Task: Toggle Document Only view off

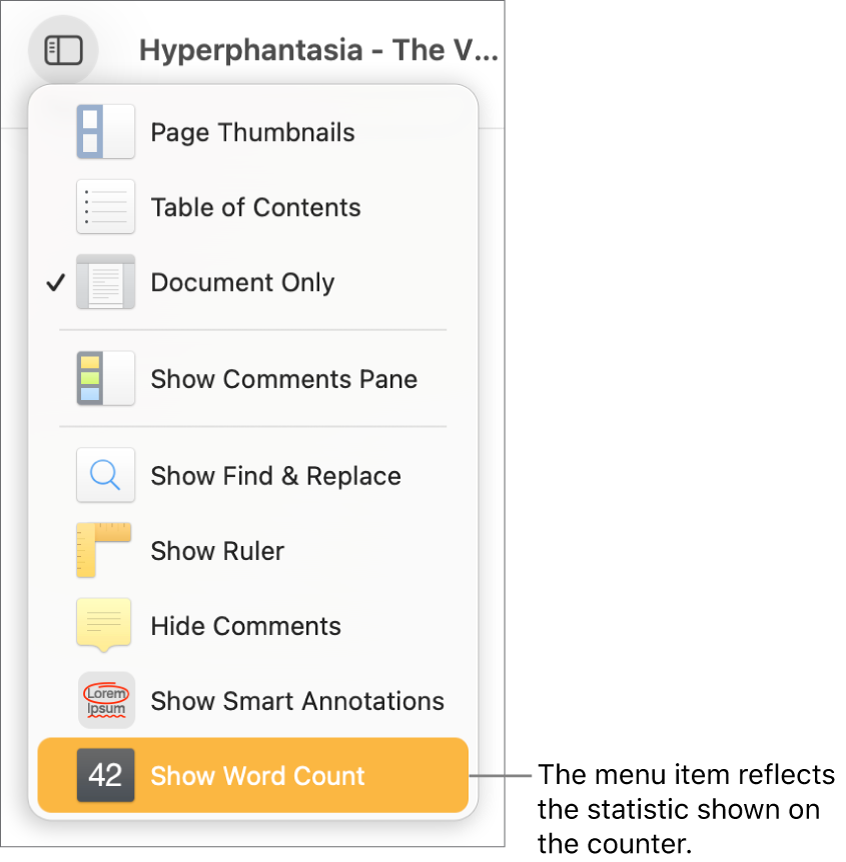Action: 242,282
